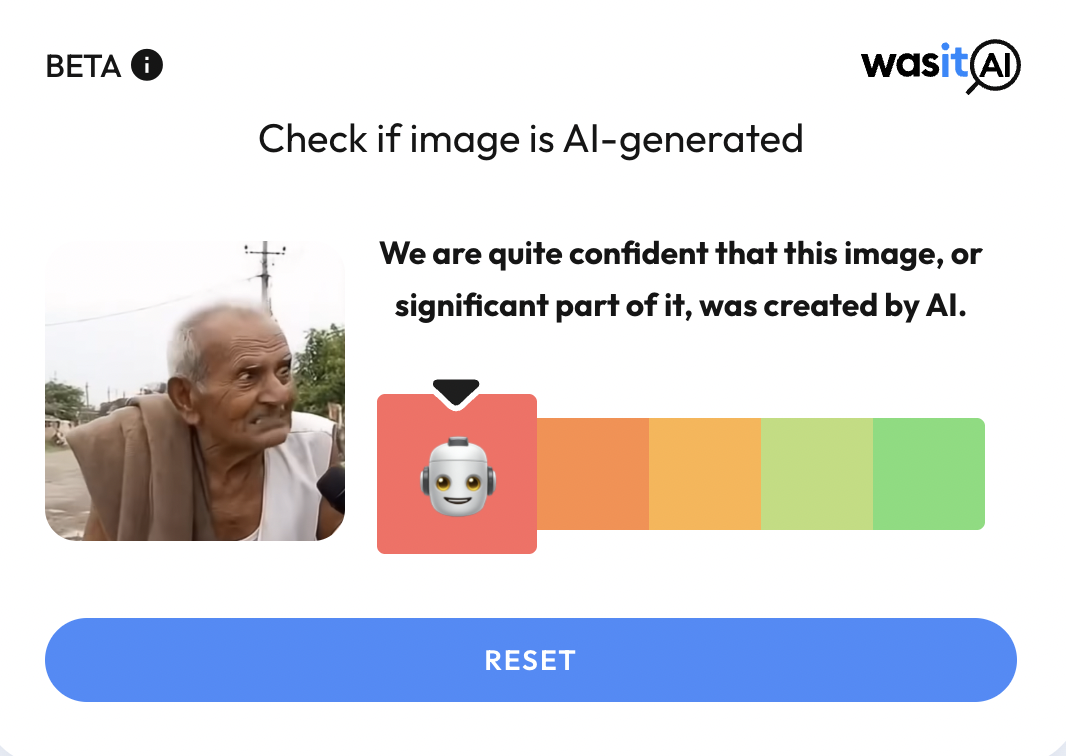Click the light green scale segment
Viewport: 1066px width, 756px height.
(817, 474)
